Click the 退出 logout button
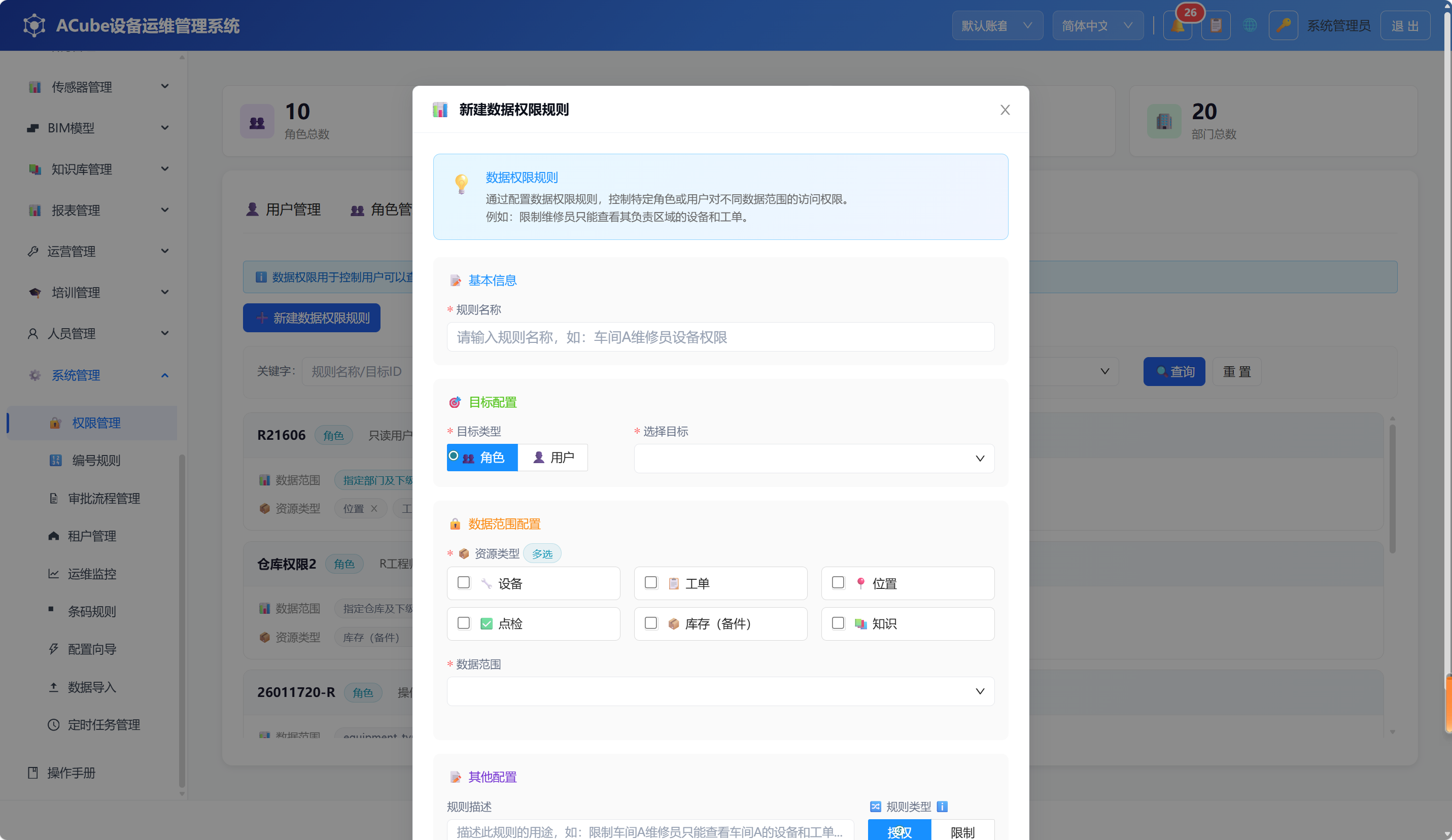The image size is (1452, 840). [1405, 26]
